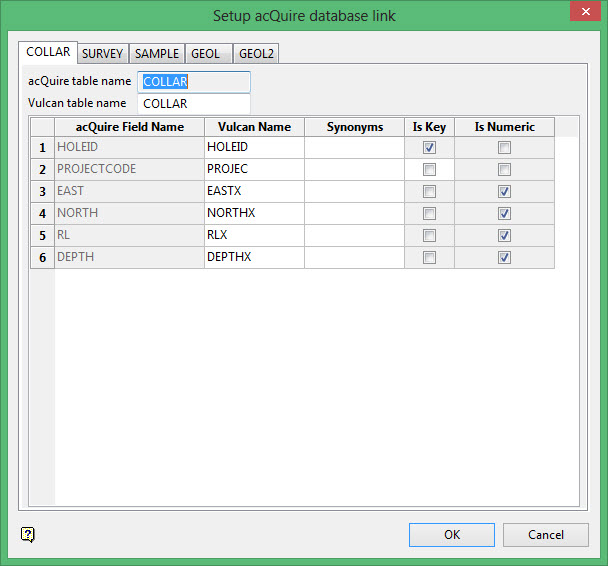
Task: Click Synonyms cell for RL row
Action: click(x=354, y=235)
